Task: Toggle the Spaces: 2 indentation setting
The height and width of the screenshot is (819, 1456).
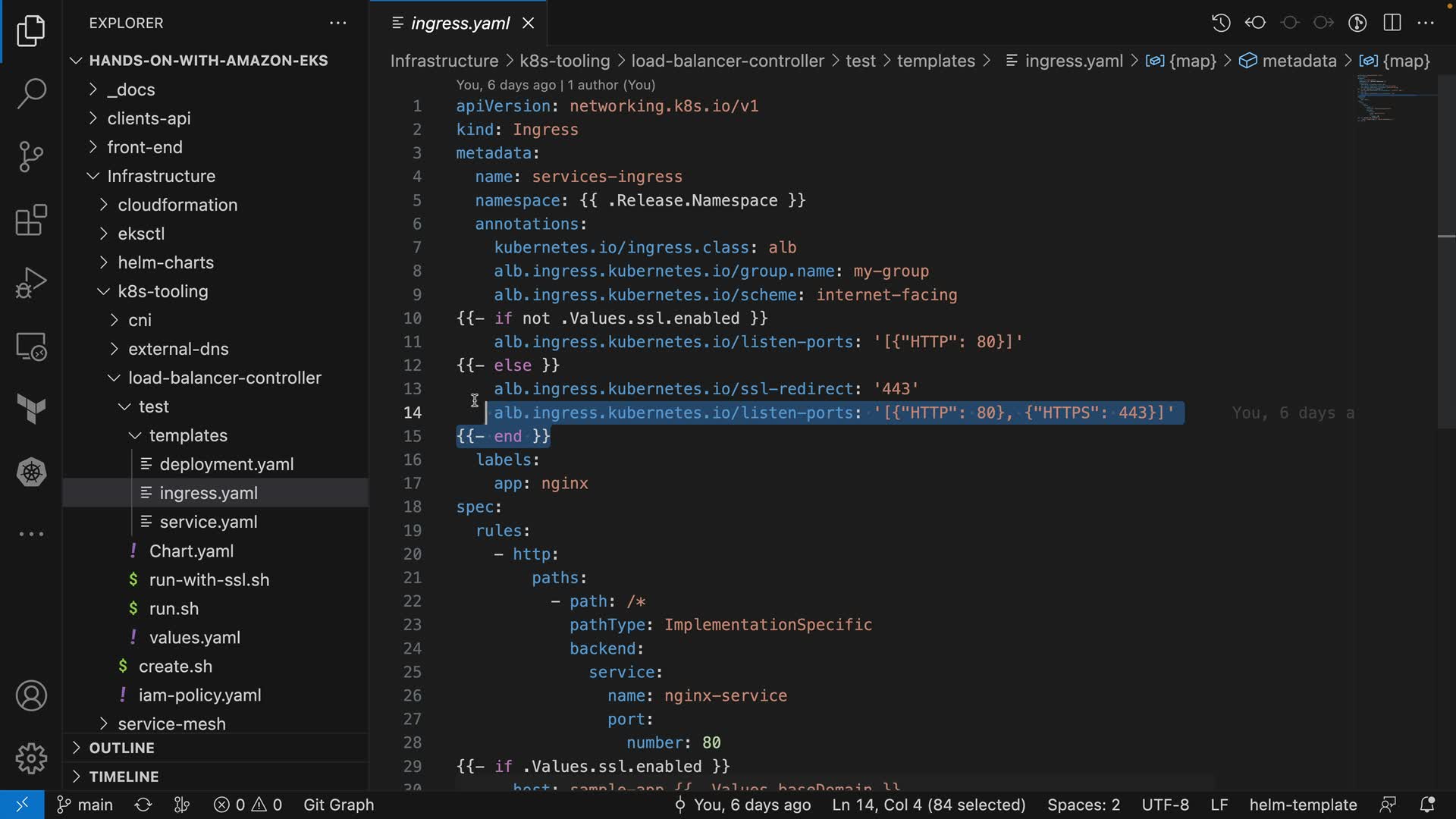Action: click(1083, 805)
